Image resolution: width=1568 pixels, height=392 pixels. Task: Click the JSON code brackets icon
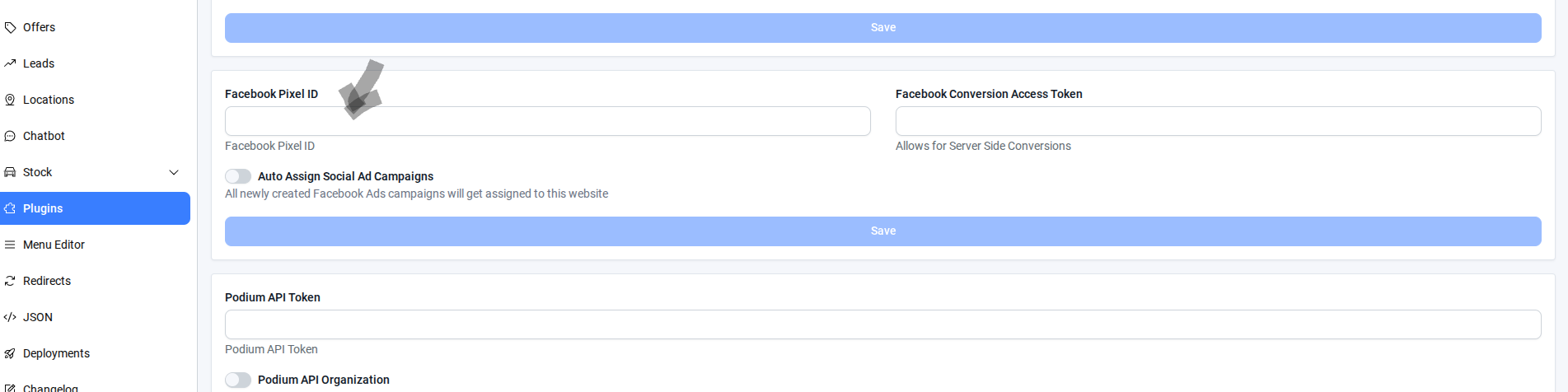tap(10, 317)
